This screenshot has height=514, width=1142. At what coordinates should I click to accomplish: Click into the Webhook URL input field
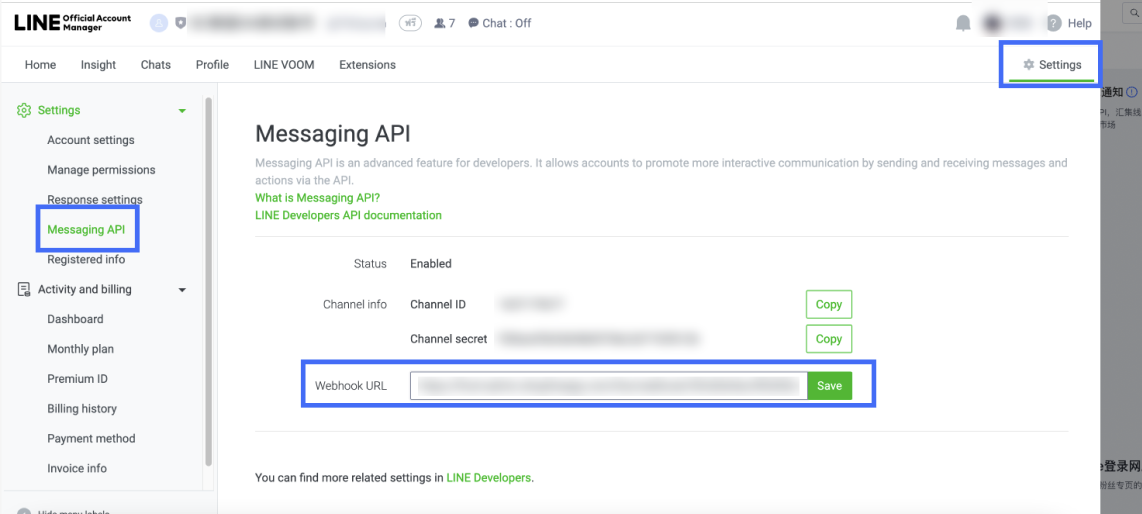(609, 386)
